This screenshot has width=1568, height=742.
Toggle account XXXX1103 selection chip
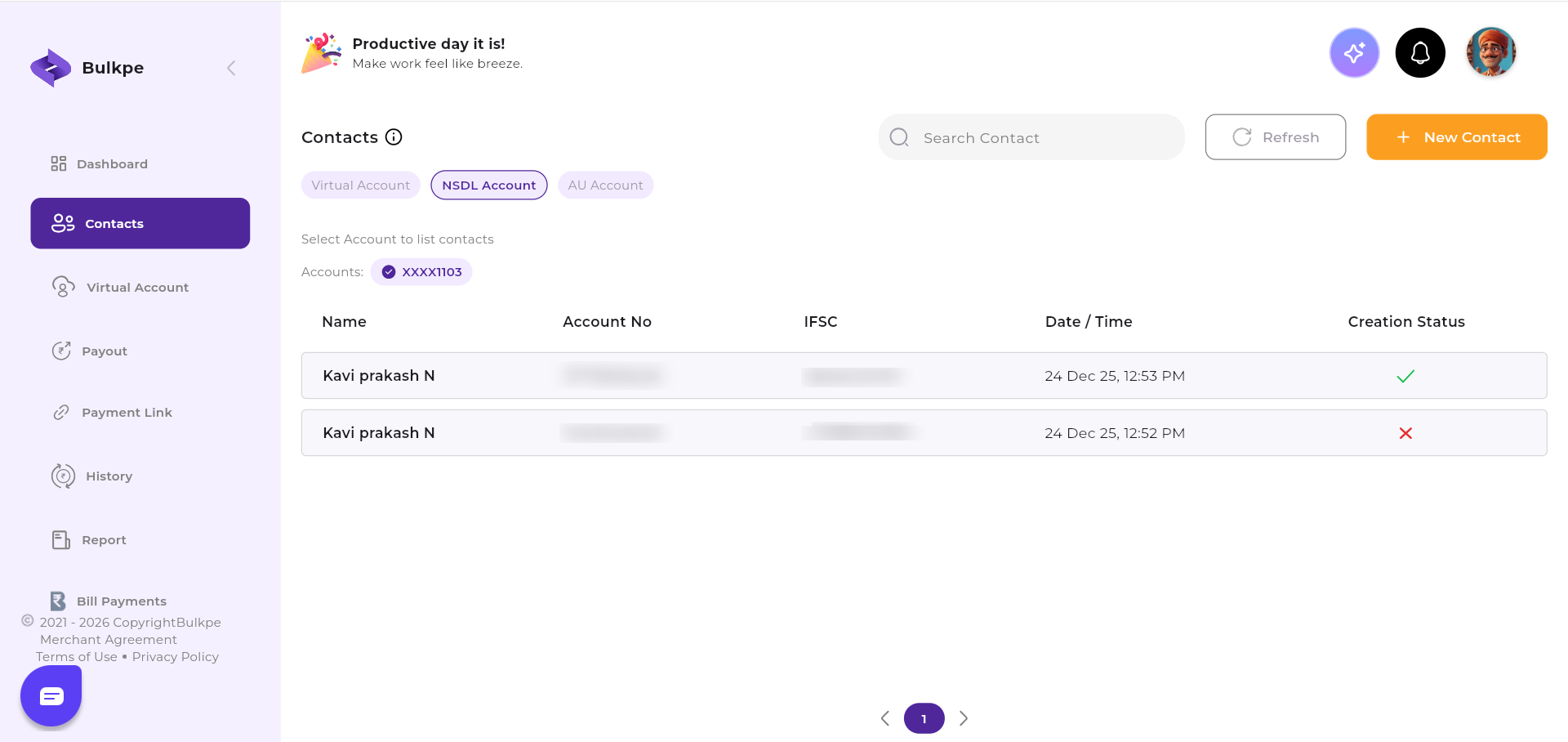(421, 272)
